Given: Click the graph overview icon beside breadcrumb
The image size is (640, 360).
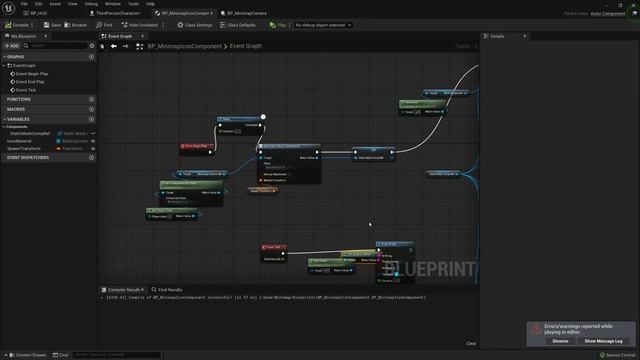Looking at the screenshot, I should coord(139,46).
